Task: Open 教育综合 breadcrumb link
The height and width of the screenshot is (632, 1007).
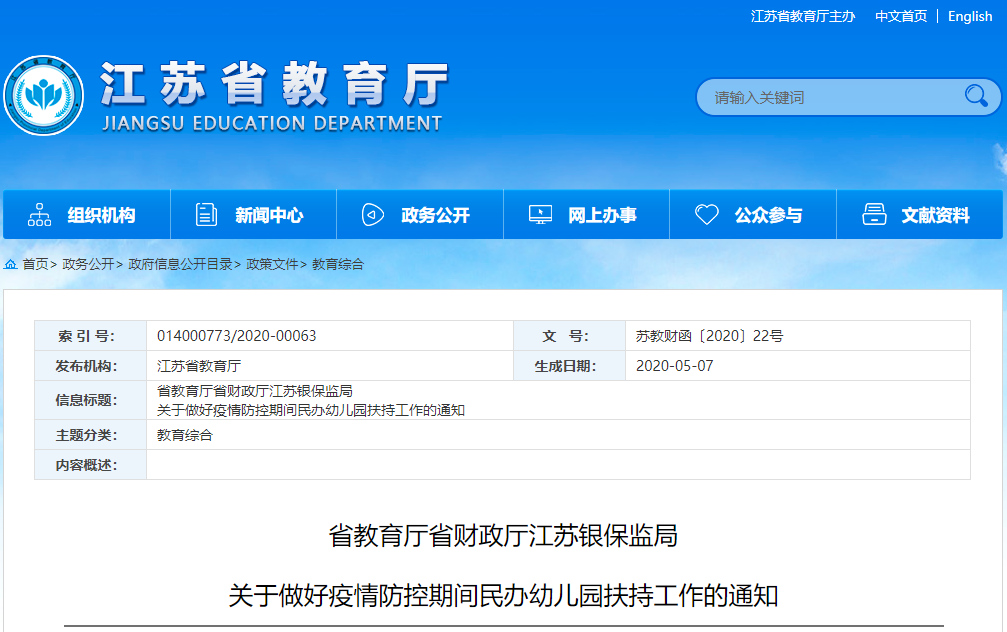Action: click(338, 264)
